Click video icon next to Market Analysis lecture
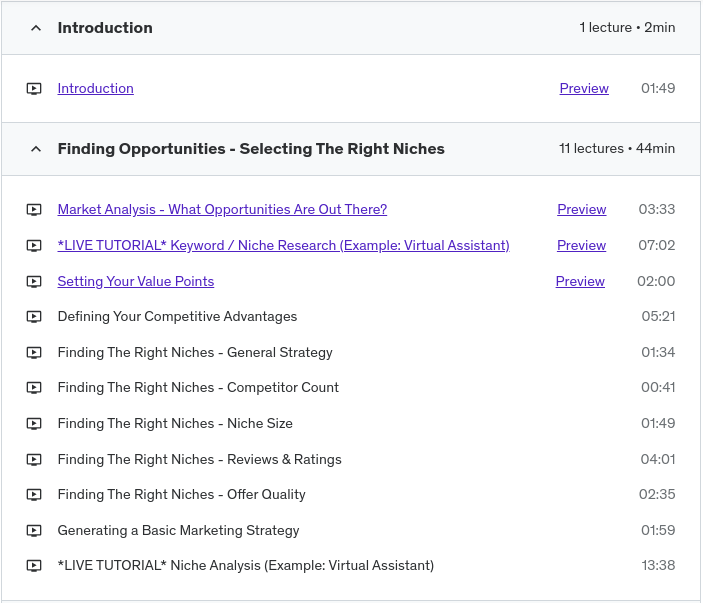 coord(34,210)
